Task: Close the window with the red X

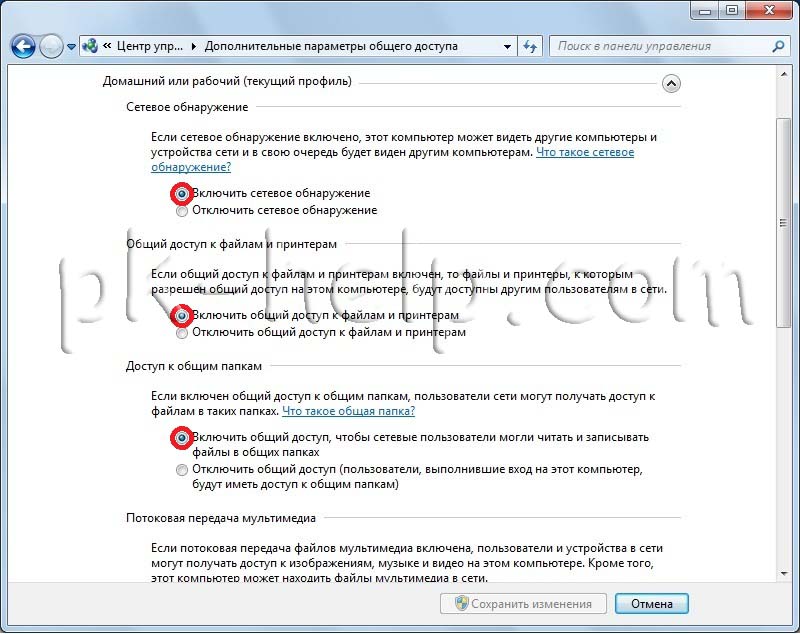Action: point(770,11)
